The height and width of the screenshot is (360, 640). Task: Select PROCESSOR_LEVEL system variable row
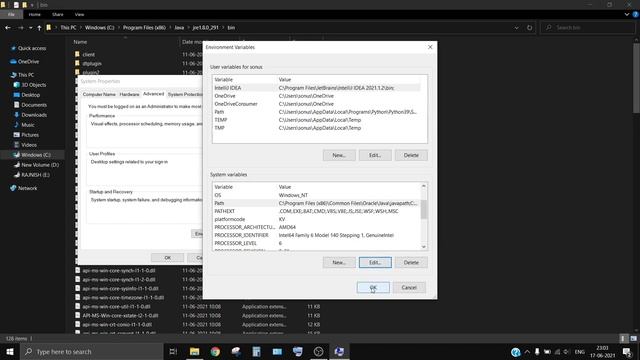[317, 243]
